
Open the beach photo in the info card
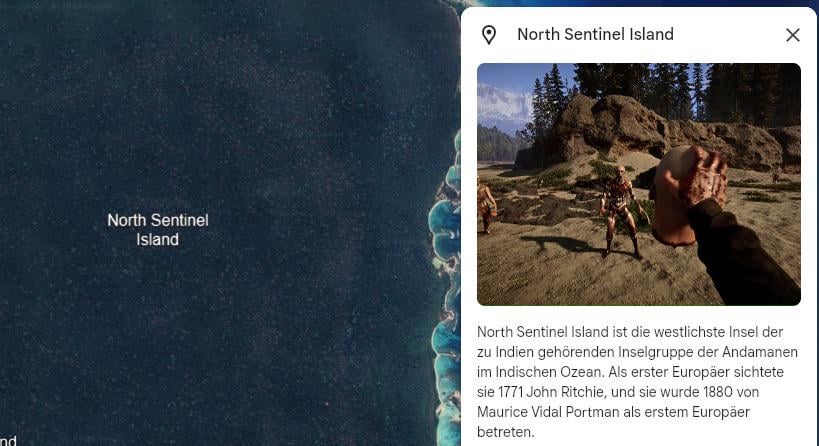tap(638, 184)
